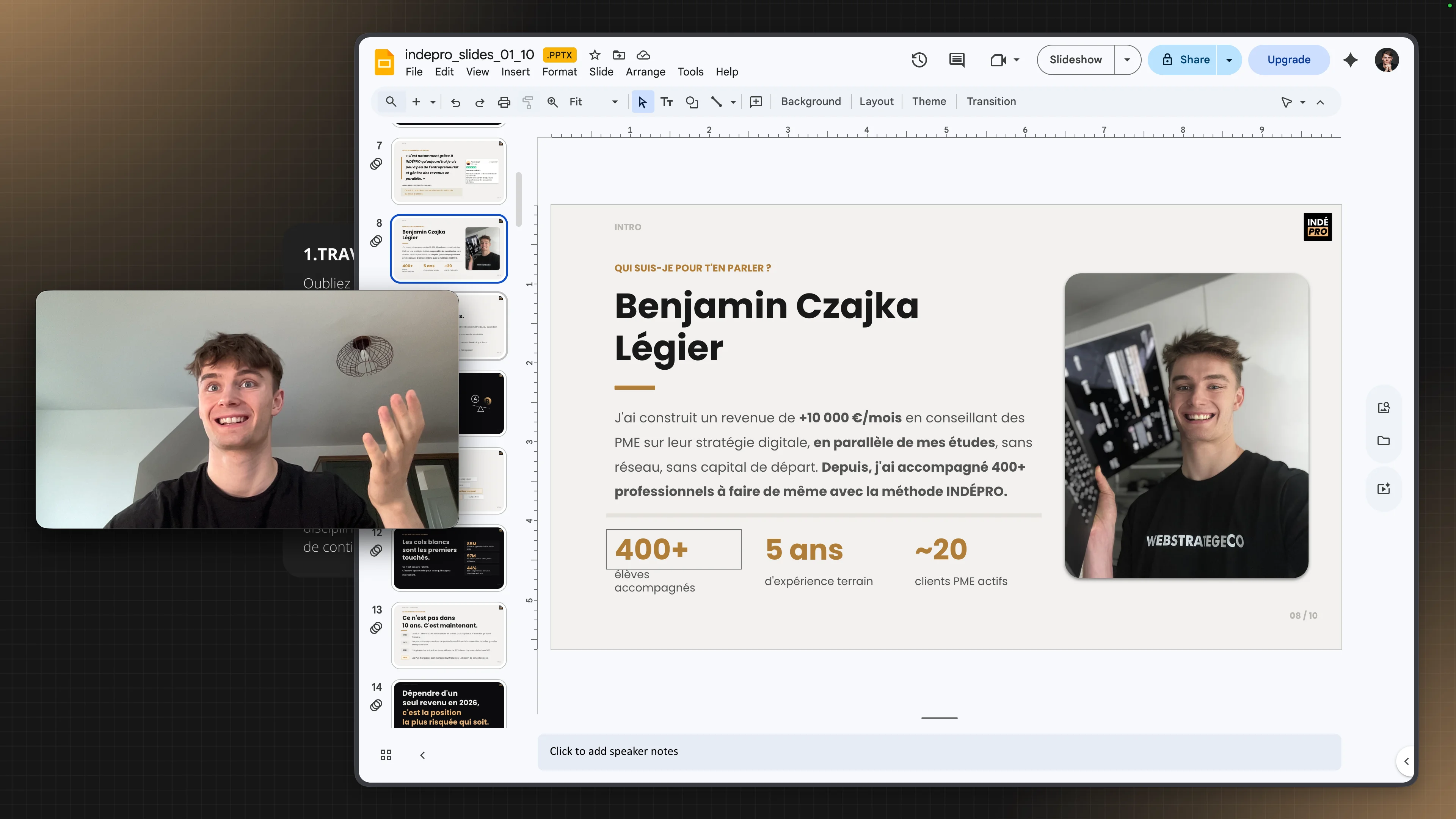Show the side panel with chevron
Viewport: 1456px width, 819px height.
coord(1406,761)
